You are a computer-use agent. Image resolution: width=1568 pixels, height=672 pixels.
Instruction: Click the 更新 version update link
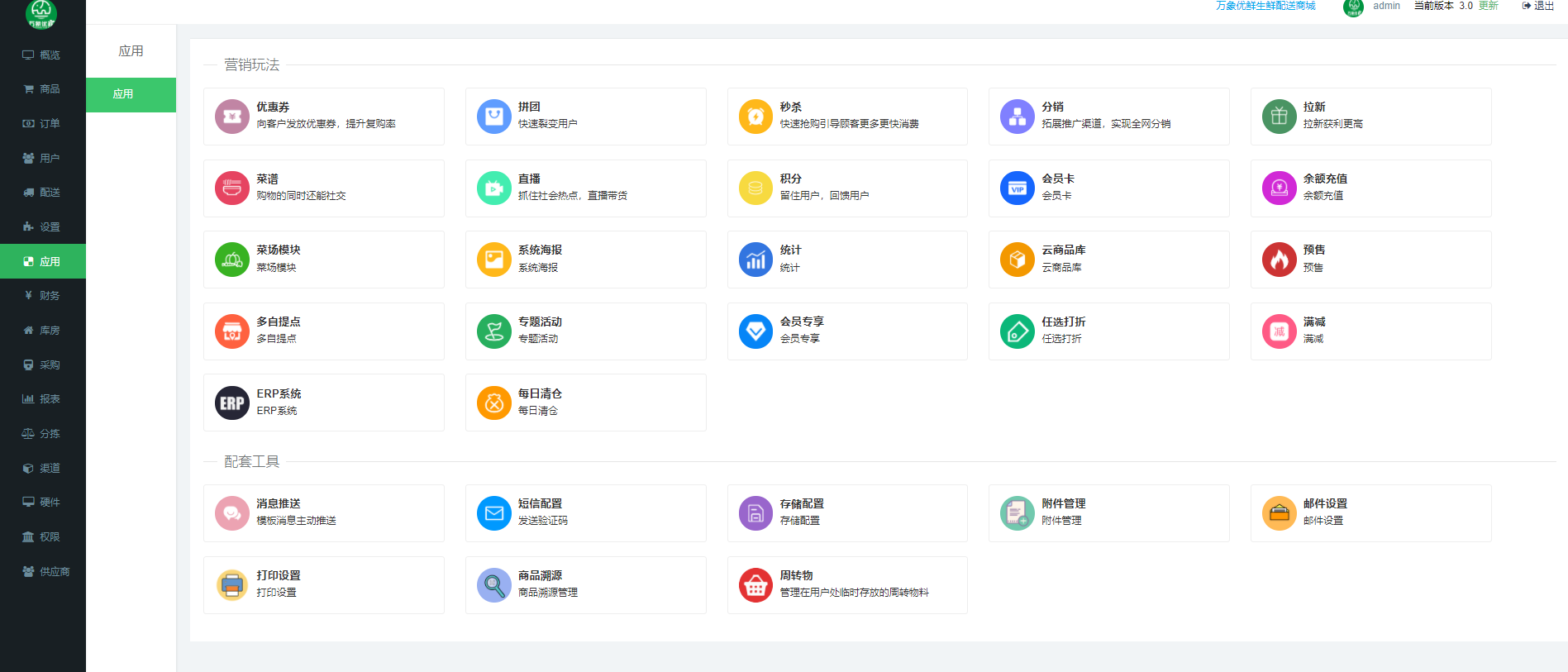tap(1488, 6)
